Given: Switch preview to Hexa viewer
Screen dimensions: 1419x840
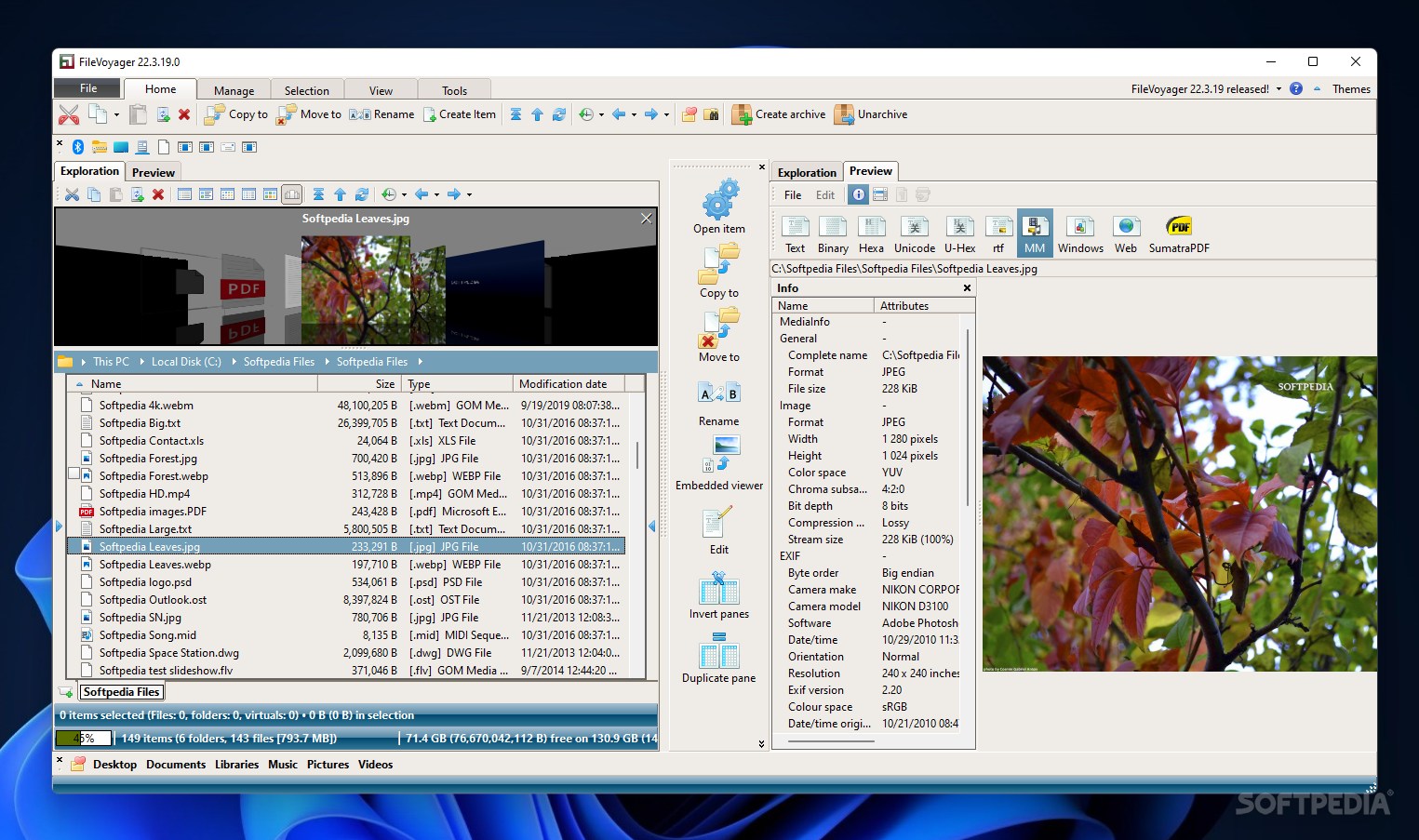Looking at the screenshot, I should tap(871, 233).
